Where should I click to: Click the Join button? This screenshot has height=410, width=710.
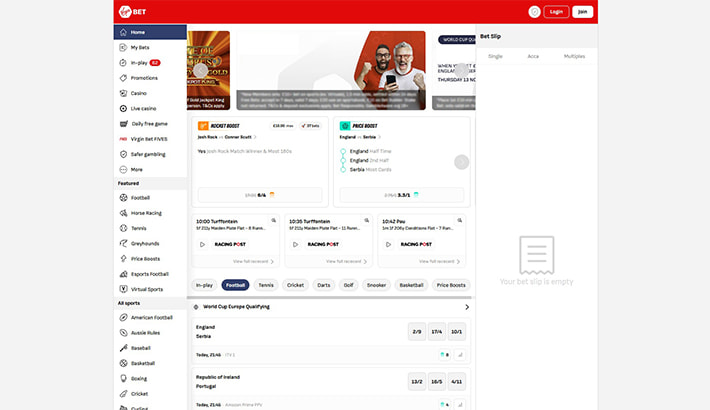tap(582, 12)
